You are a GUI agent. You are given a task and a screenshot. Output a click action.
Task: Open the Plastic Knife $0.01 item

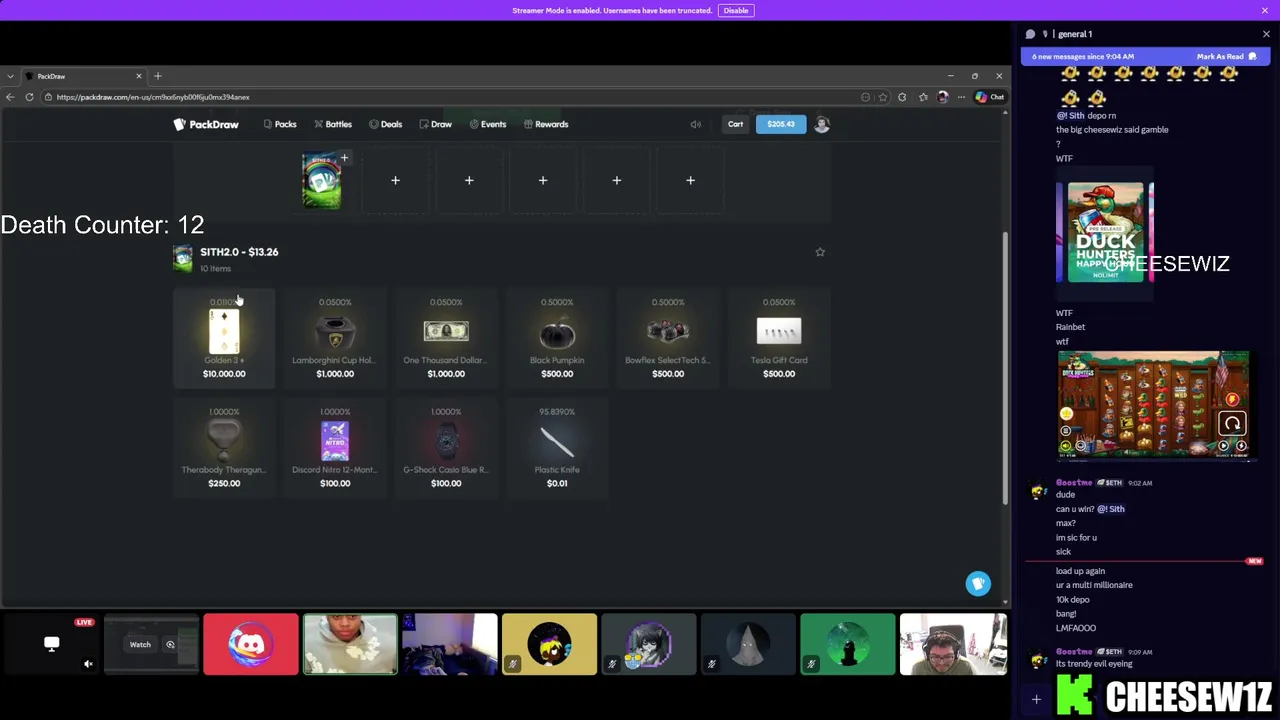pos(557,447)
